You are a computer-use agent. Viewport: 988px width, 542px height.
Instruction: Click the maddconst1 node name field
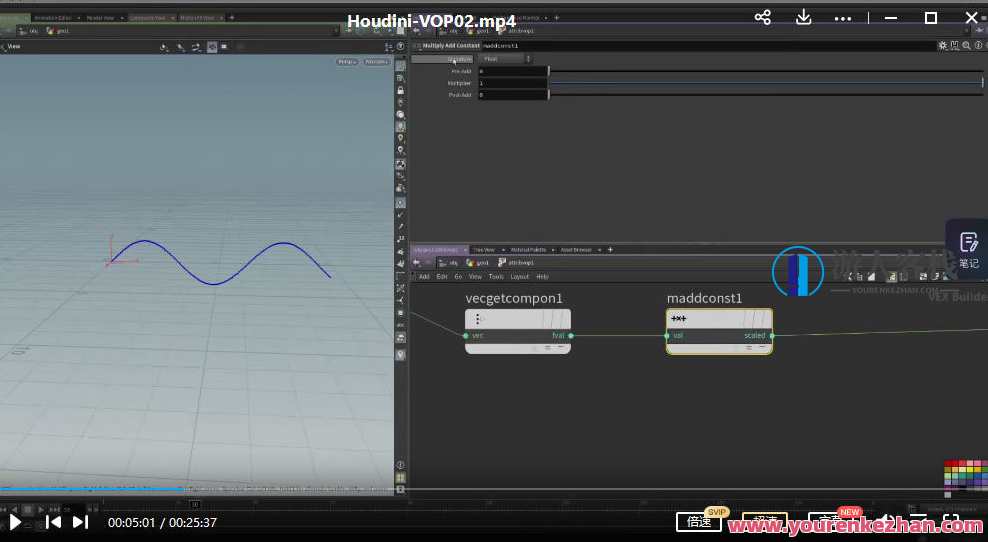[709, 45]
